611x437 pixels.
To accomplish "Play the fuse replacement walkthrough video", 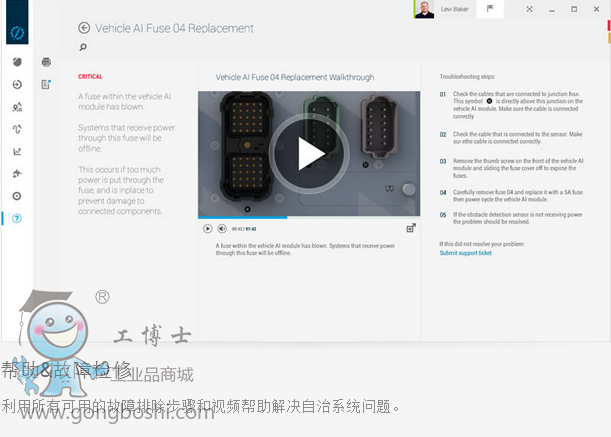I will tap(308, 153).
